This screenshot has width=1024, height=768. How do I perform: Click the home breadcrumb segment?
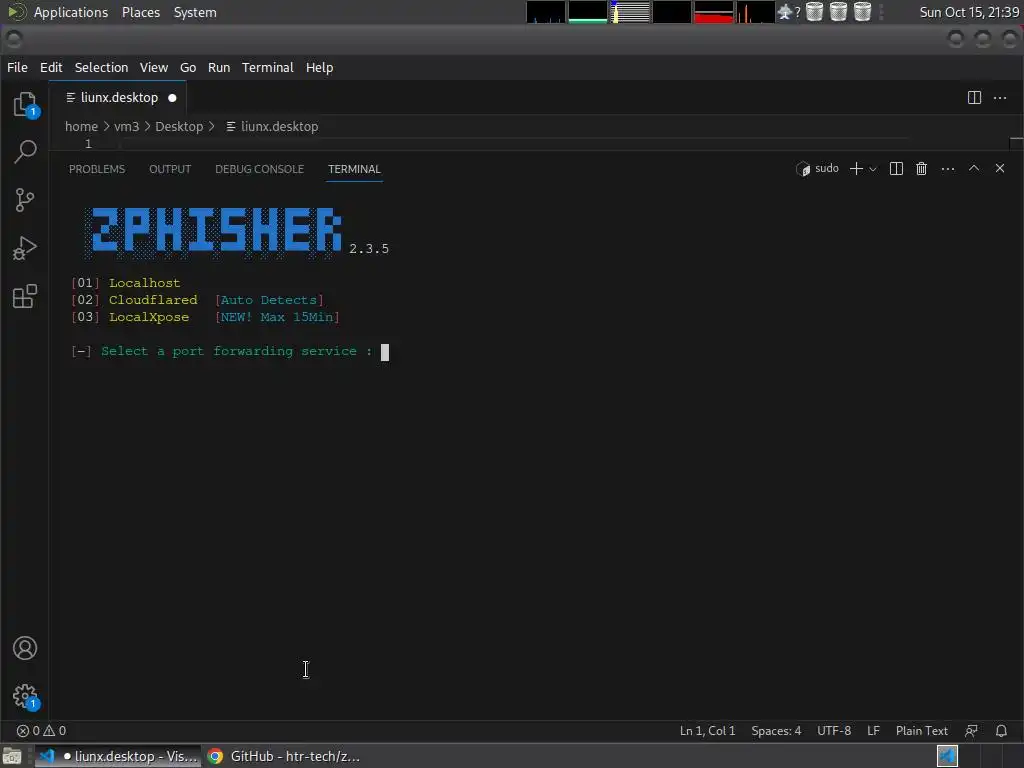coord(81,127)
